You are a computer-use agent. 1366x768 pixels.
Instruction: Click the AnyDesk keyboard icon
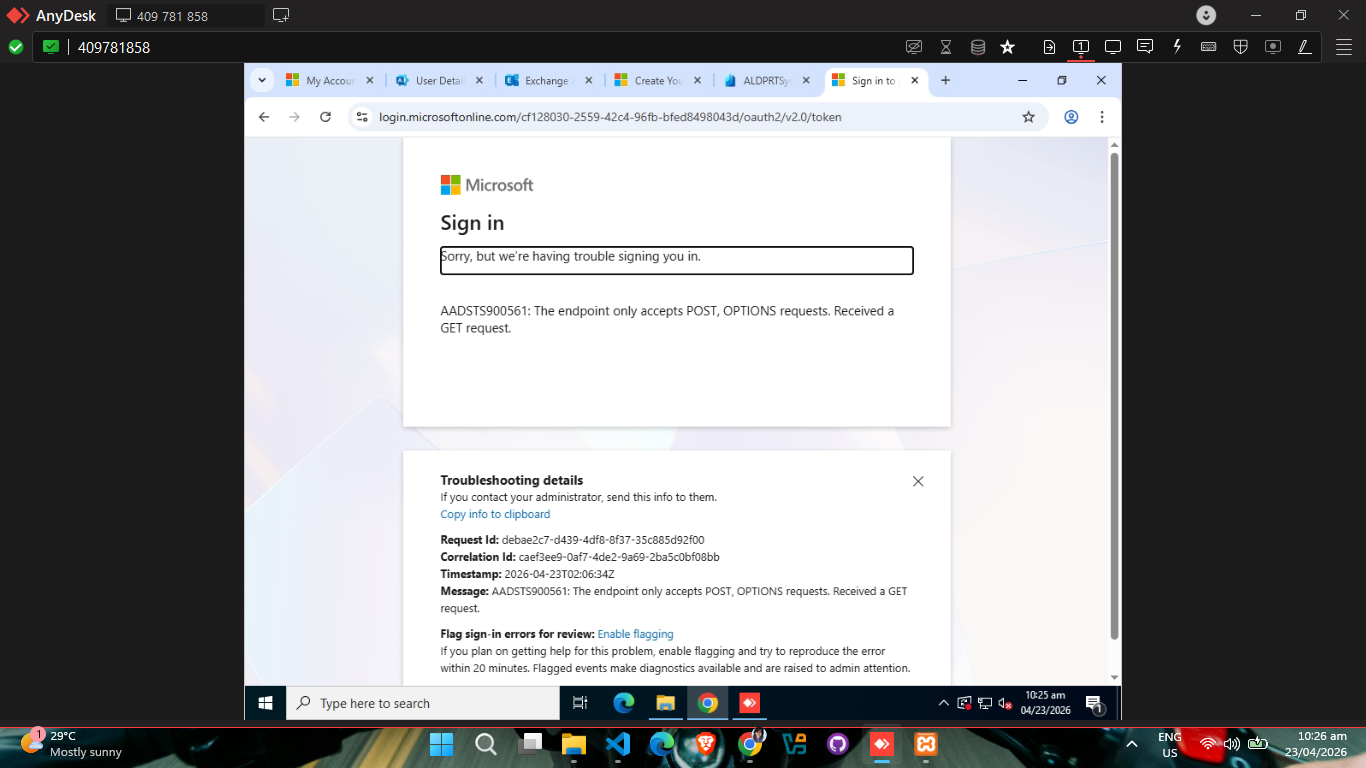pos(1209,47)
